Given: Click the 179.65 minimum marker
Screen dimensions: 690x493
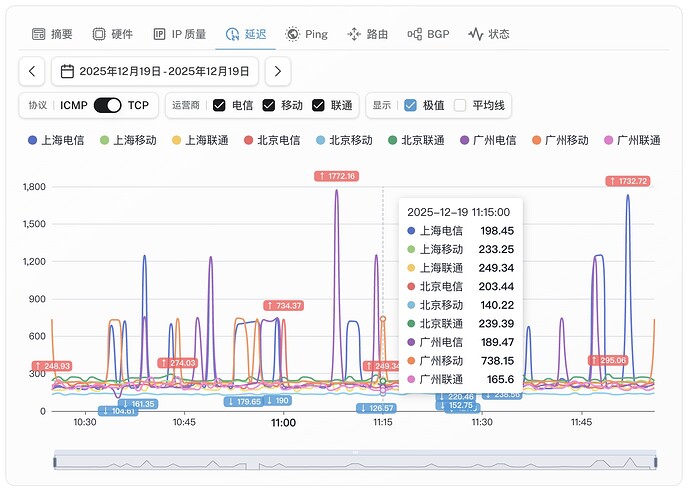Looking at the screenshot, I should [244, 401].
